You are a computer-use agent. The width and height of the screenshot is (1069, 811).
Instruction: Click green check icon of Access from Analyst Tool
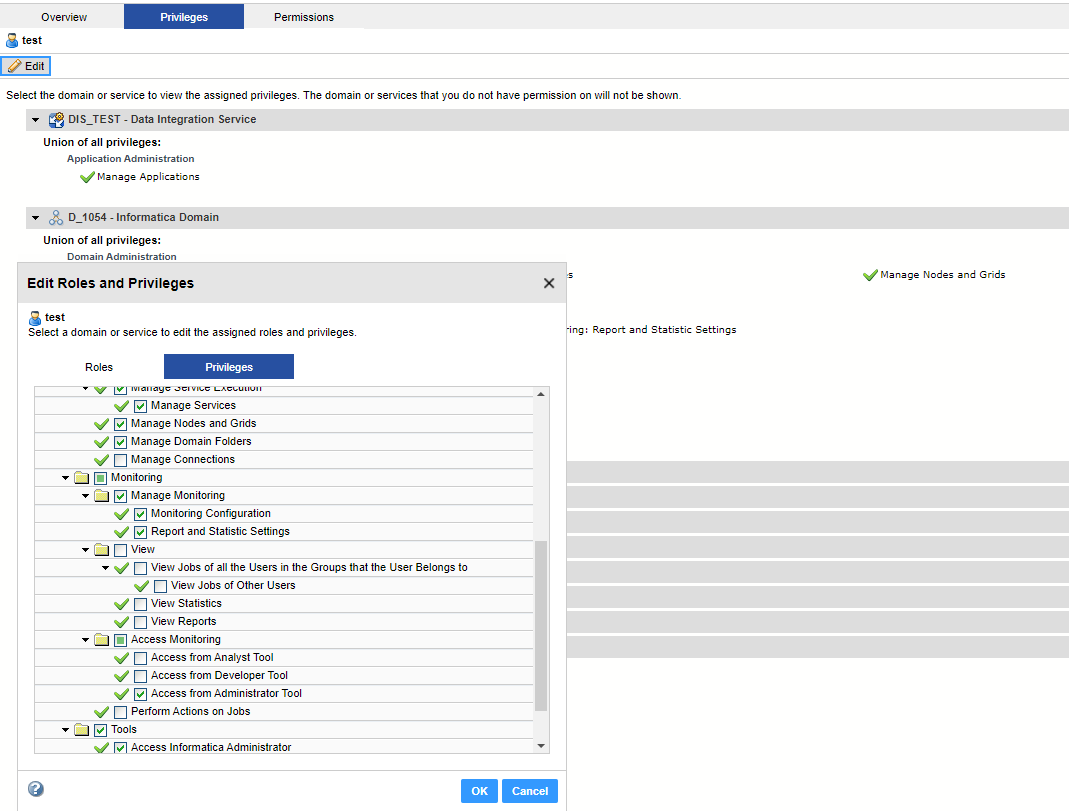[121, 658]
